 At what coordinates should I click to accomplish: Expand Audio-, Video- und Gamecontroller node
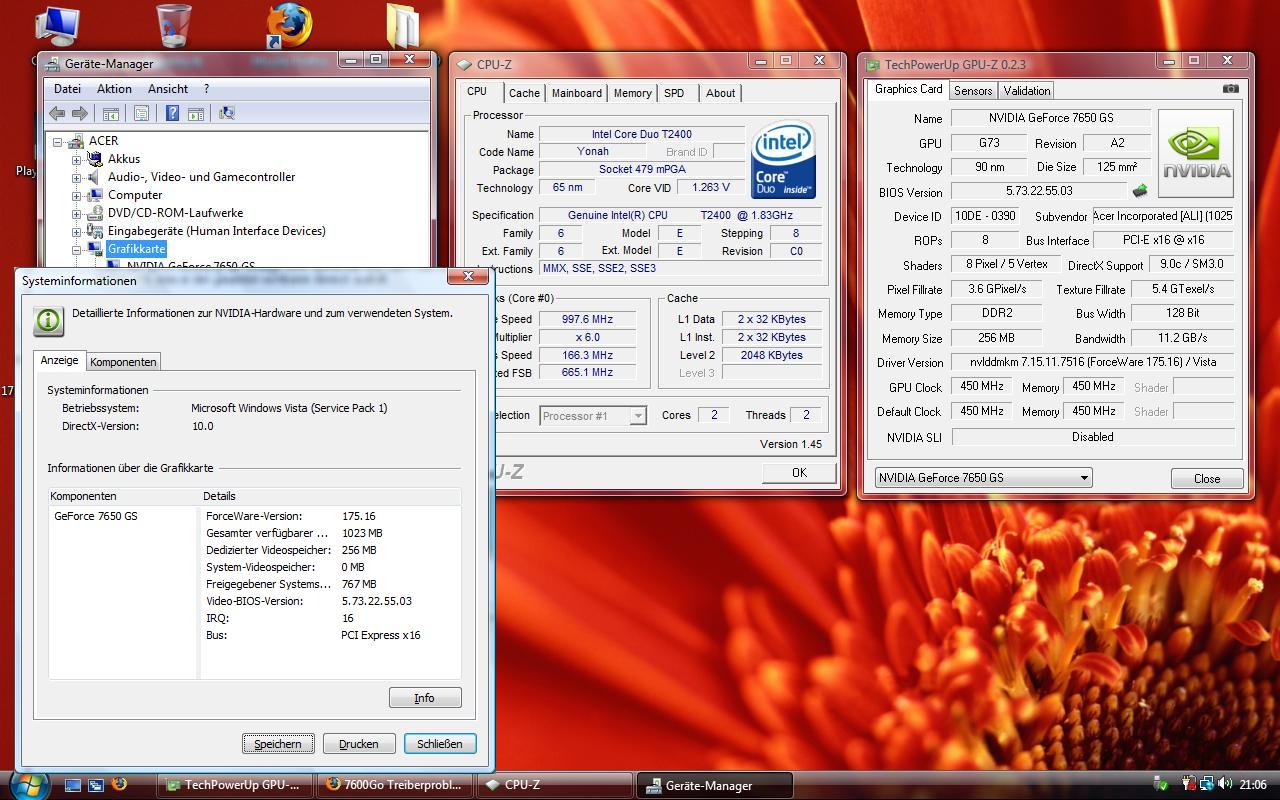[76, 177]
